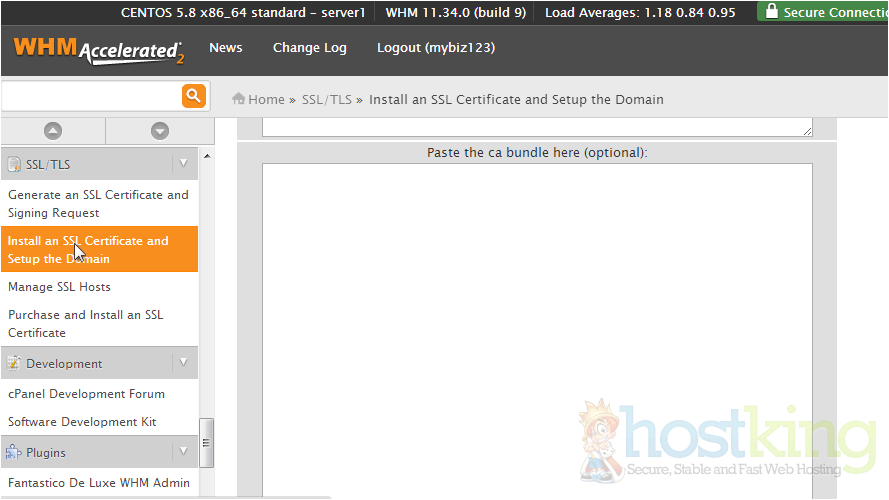Click the SSL/TLS breadcrumb link

tap(327, 99)
